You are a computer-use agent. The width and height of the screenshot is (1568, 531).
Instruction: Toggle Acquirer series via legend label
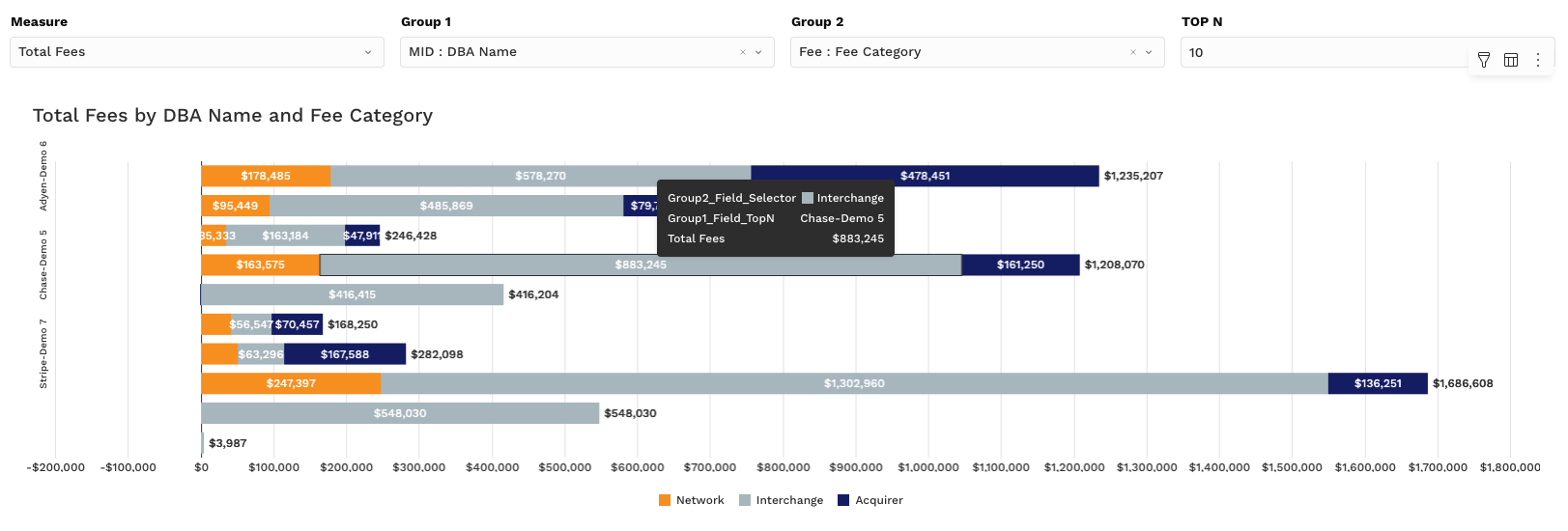[x=878, y=500]
